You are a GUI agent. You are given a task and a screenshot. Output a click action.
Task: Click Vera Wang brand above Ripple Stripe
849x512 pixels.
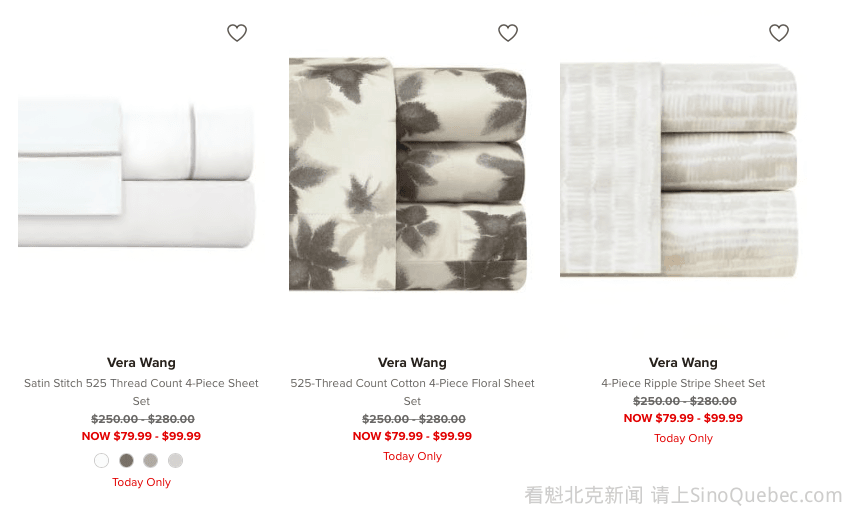click(683, 363)
